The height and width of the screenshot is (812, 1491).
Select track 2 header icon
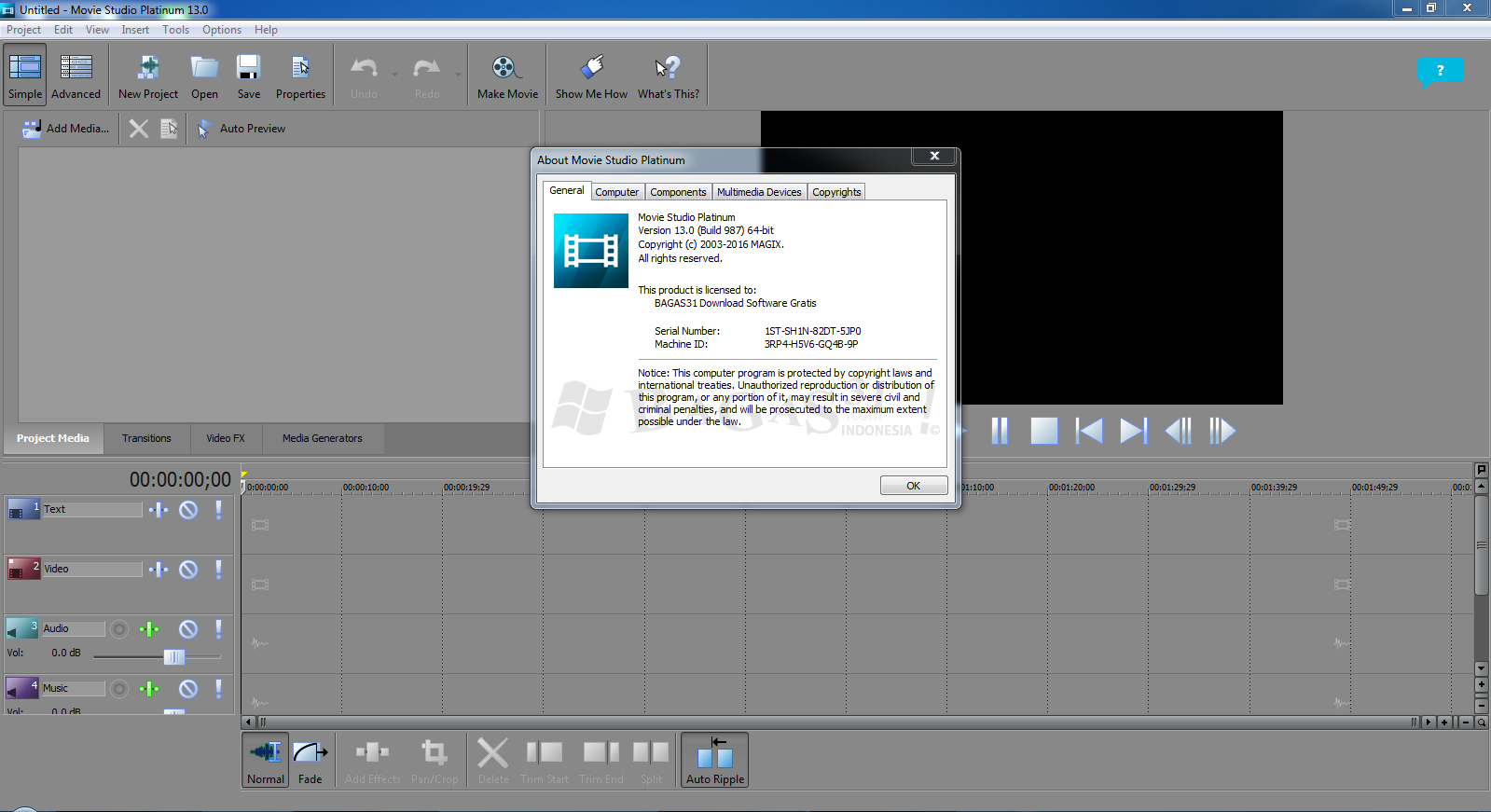pos(23,569)
